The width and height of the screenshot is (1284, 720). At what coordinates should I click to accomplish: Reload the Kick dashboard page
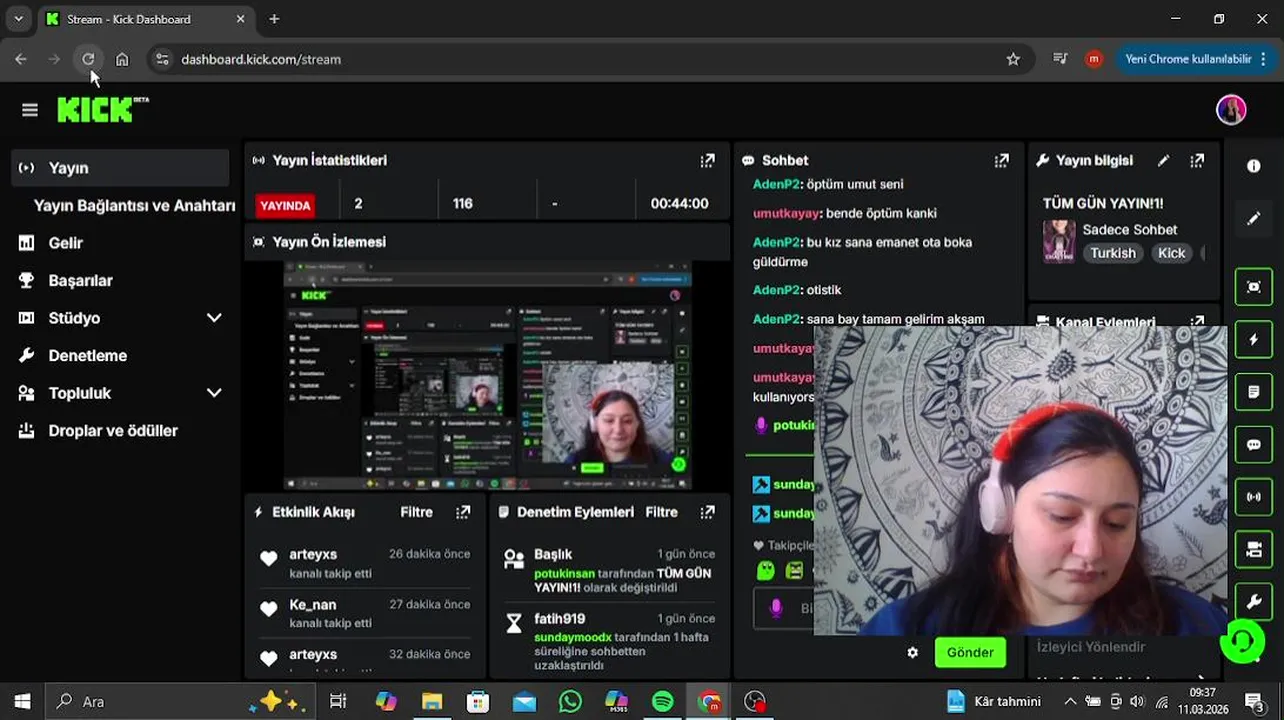(x=88, y=59)
